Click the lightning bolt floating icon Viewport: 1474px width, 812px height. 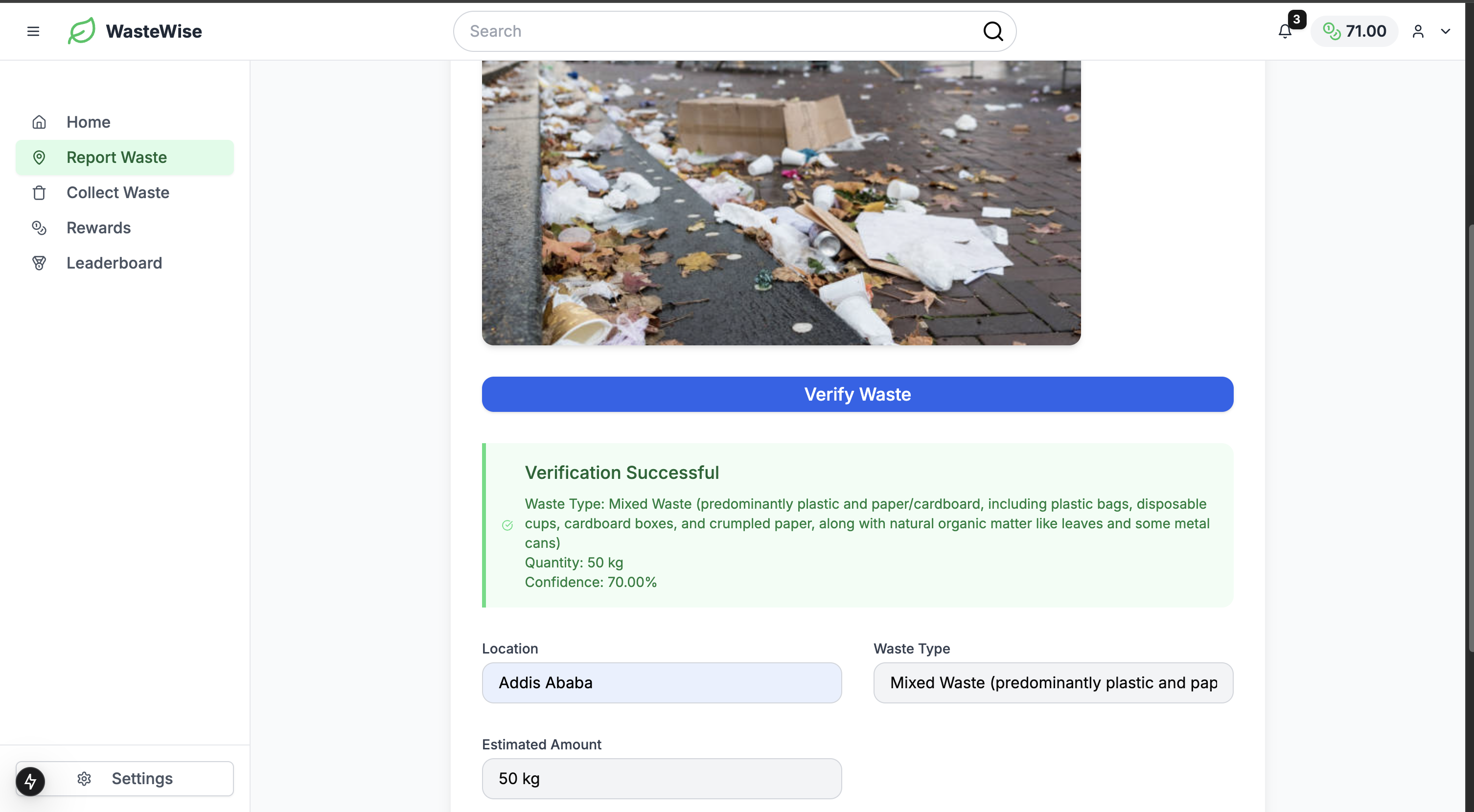[30, 781]
